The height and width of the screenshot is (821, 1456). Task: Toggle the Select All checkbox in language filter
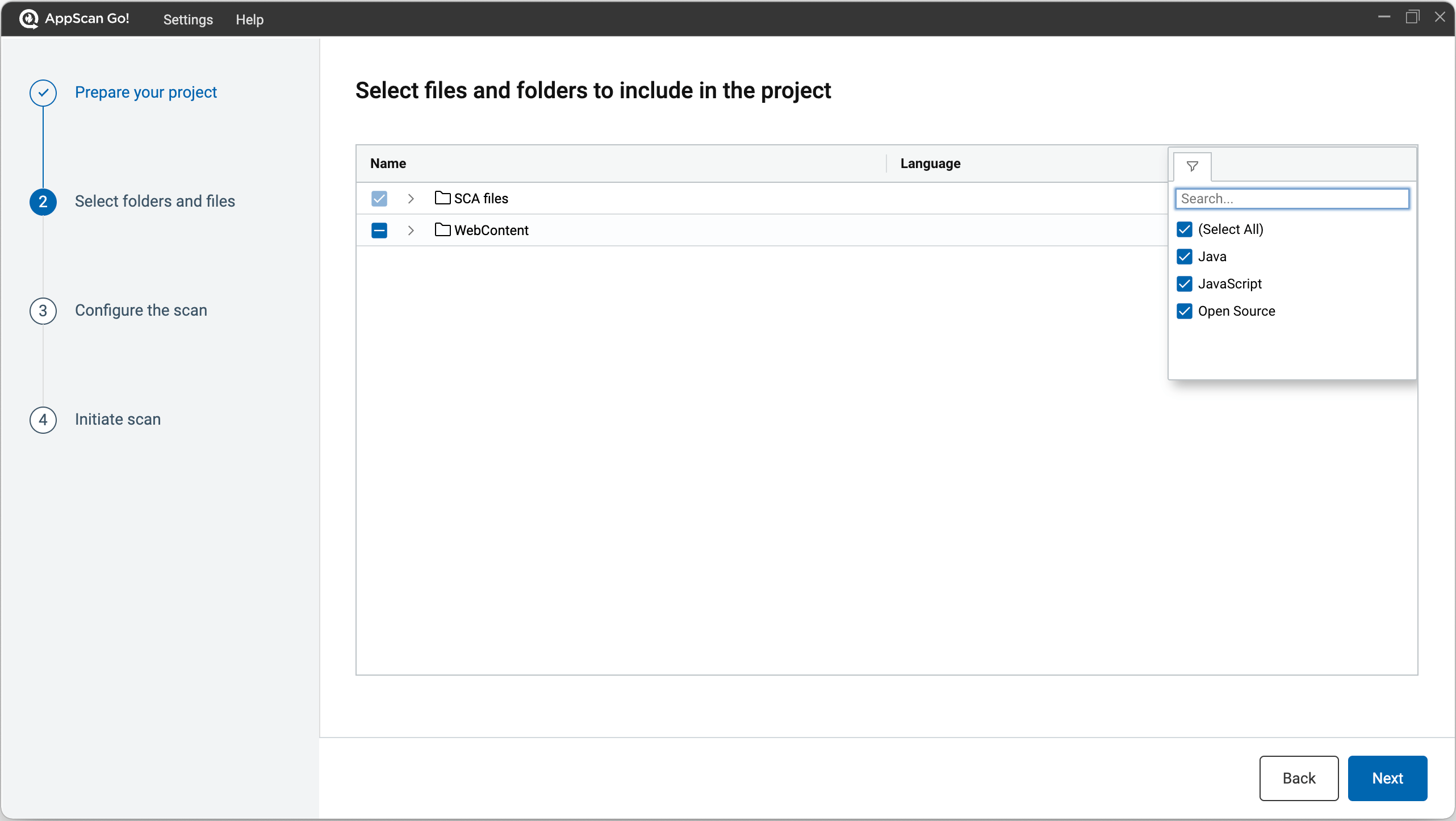(x=1185, y=229)
